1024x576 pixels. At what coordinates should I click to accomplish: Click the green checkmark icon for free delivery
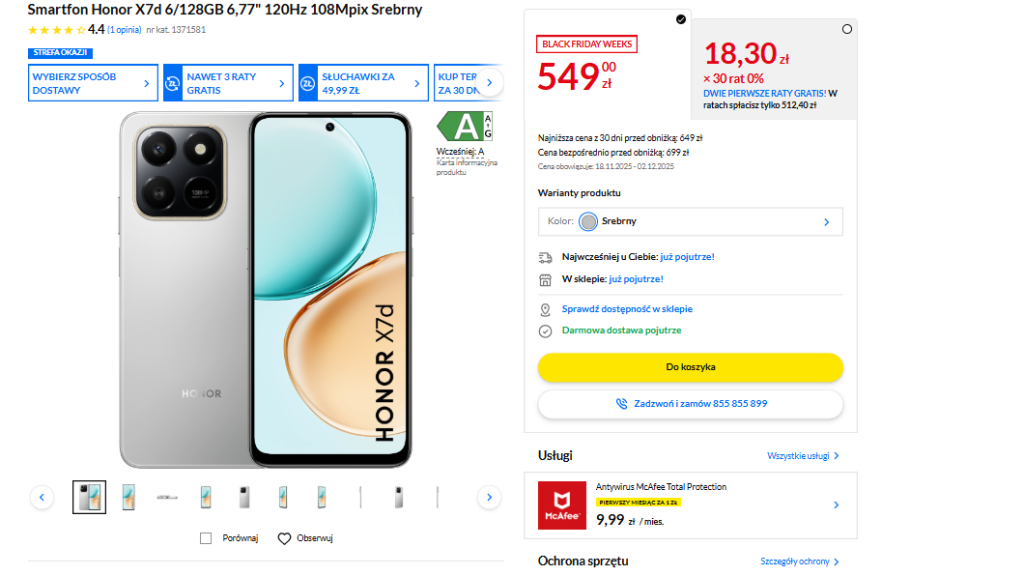[x=544, y=328]
